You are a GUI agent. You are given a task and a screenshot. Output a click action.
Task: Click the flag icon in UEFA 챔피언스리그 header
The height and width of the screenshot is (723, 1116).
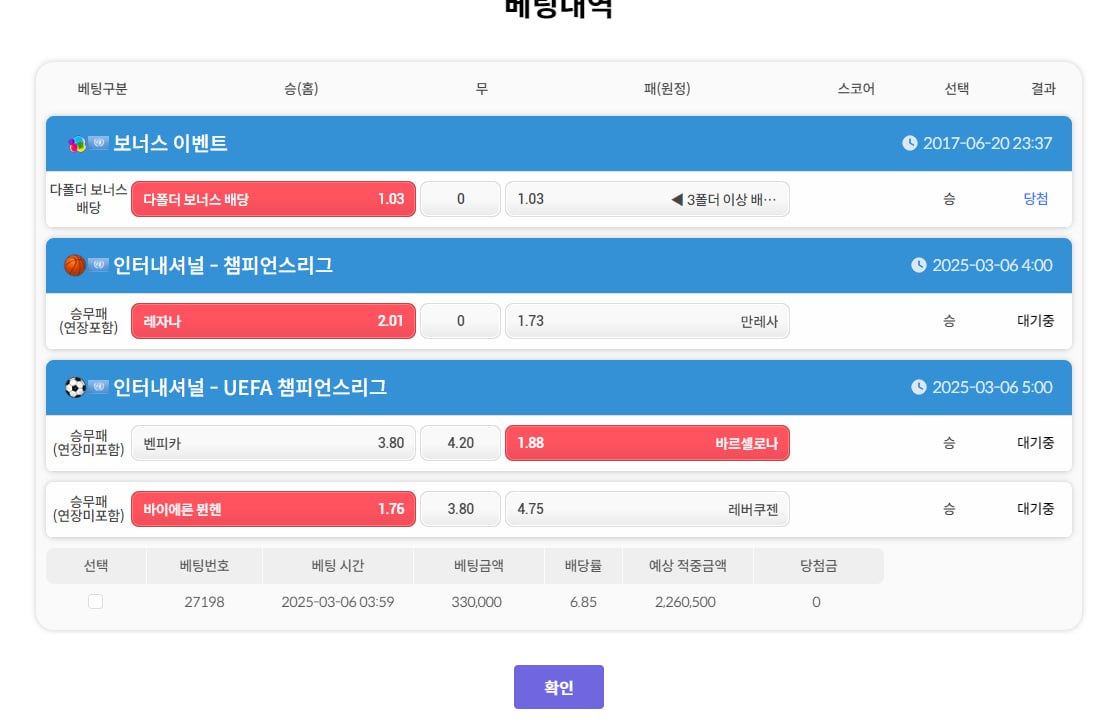point(98,386)
